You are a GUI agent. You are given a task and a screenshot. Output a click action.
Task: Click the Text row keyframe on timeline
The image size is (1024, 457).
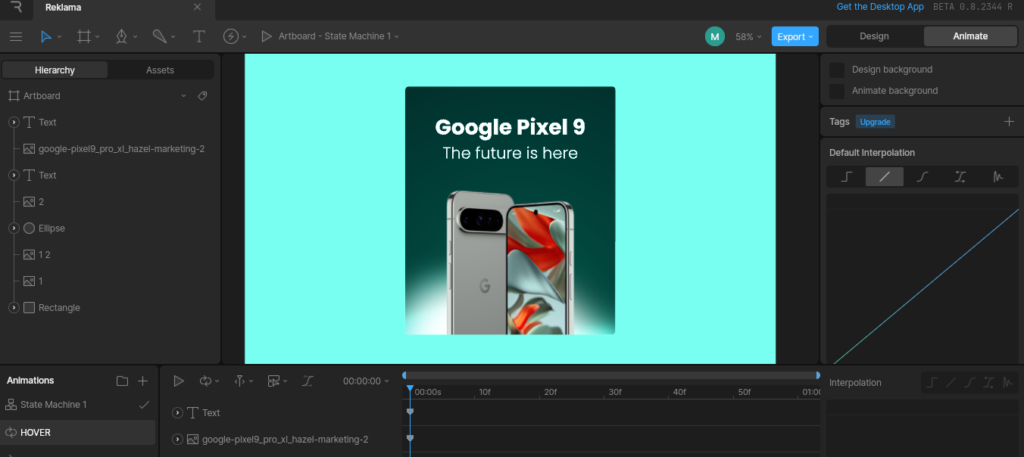click(410, 411)
